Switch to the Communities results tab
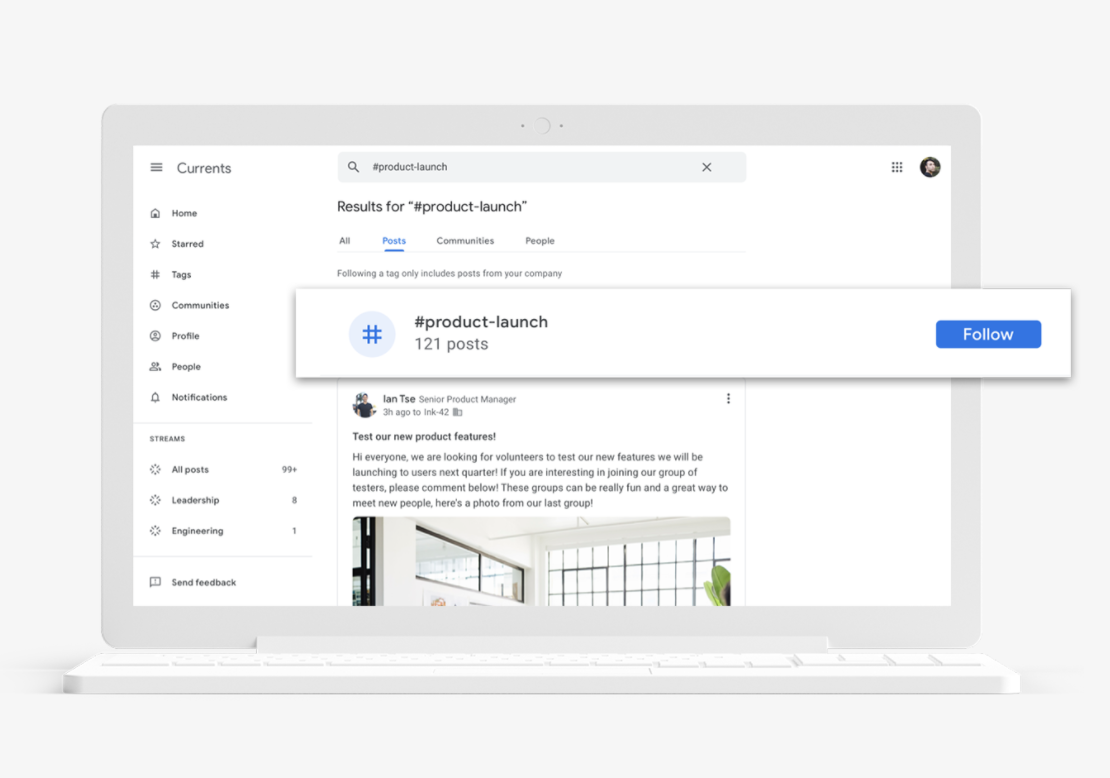 click(x=465, y=241)
